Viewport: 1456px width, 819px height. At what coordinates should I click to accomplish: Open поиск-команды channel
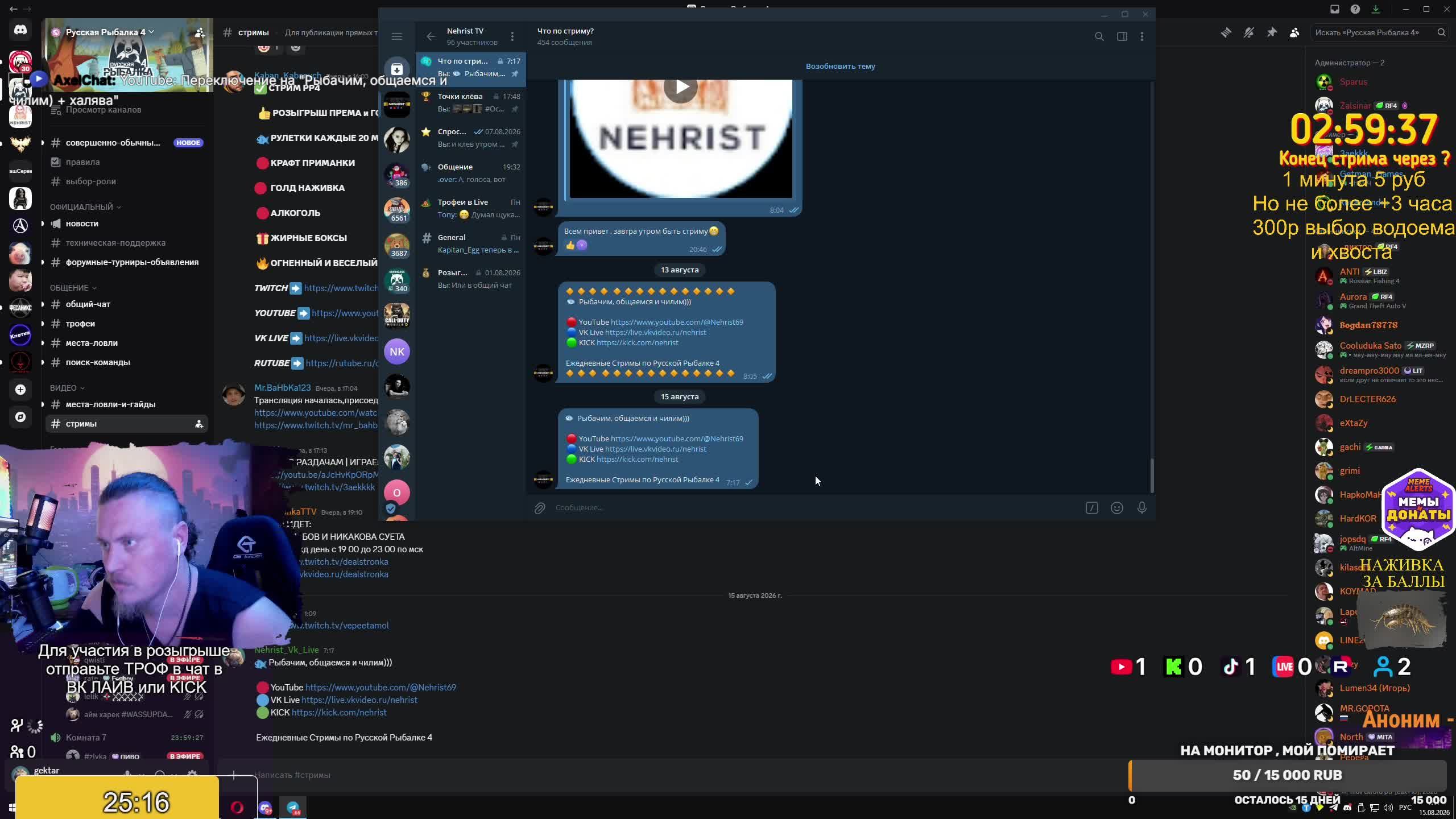(126, 362)
